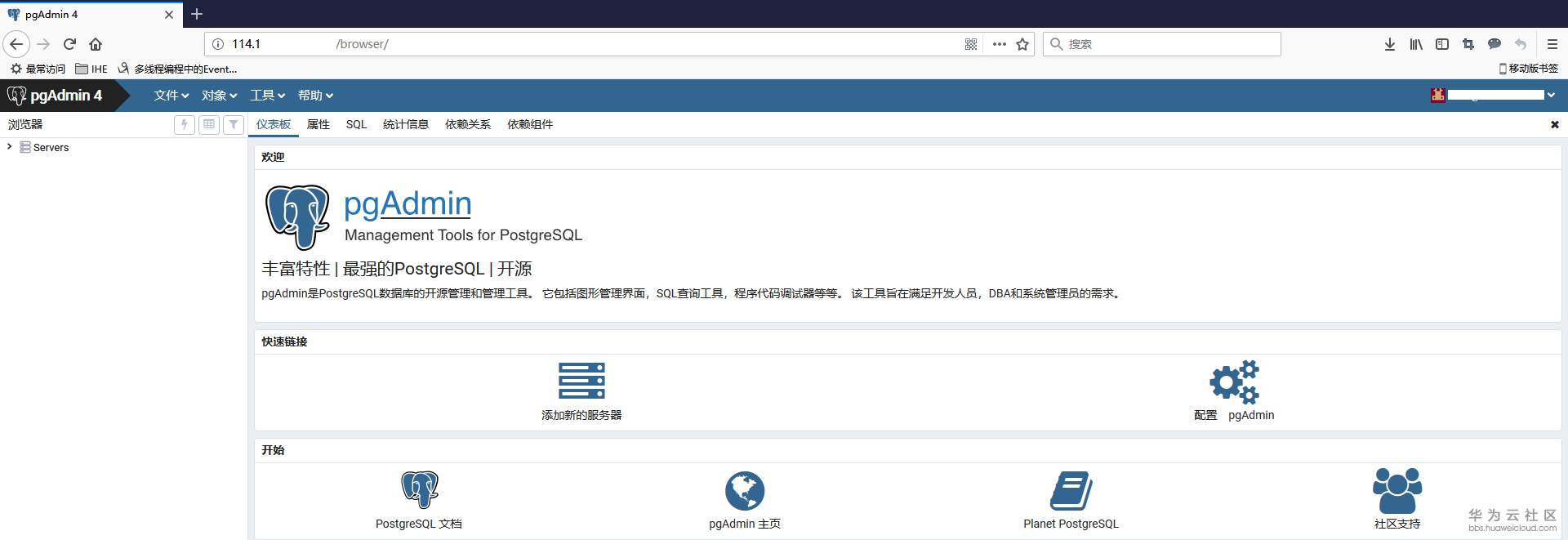Click the pgAdmin 4 logo in header
Viewport: 1568px width, 540px height.
[x=55, y=96]
